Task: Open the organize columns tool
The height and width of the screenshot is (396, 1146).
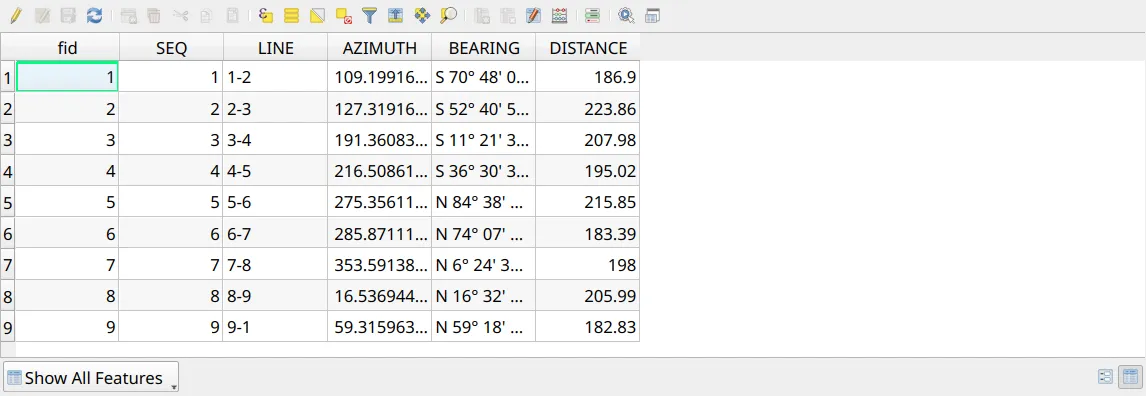Action: [x=534, y=15]
